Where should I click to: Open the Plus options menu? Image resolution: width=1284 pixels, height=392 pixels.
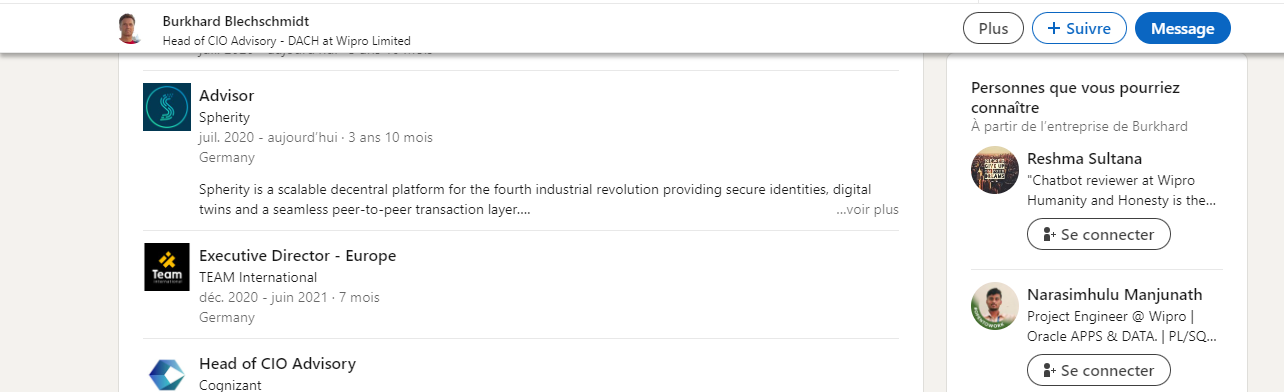point(993,28)
